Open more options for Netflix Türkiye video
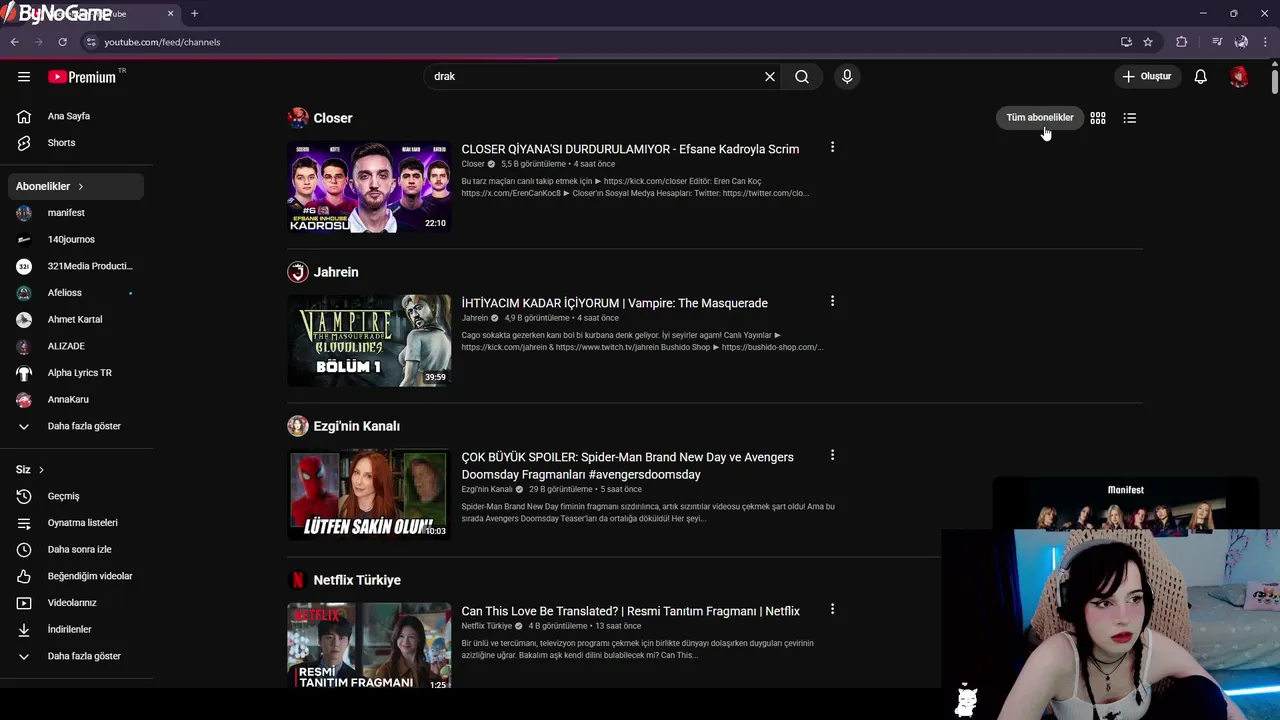Image resolution: width=1280 pixels, height=720 pixels. click(832, 609)
